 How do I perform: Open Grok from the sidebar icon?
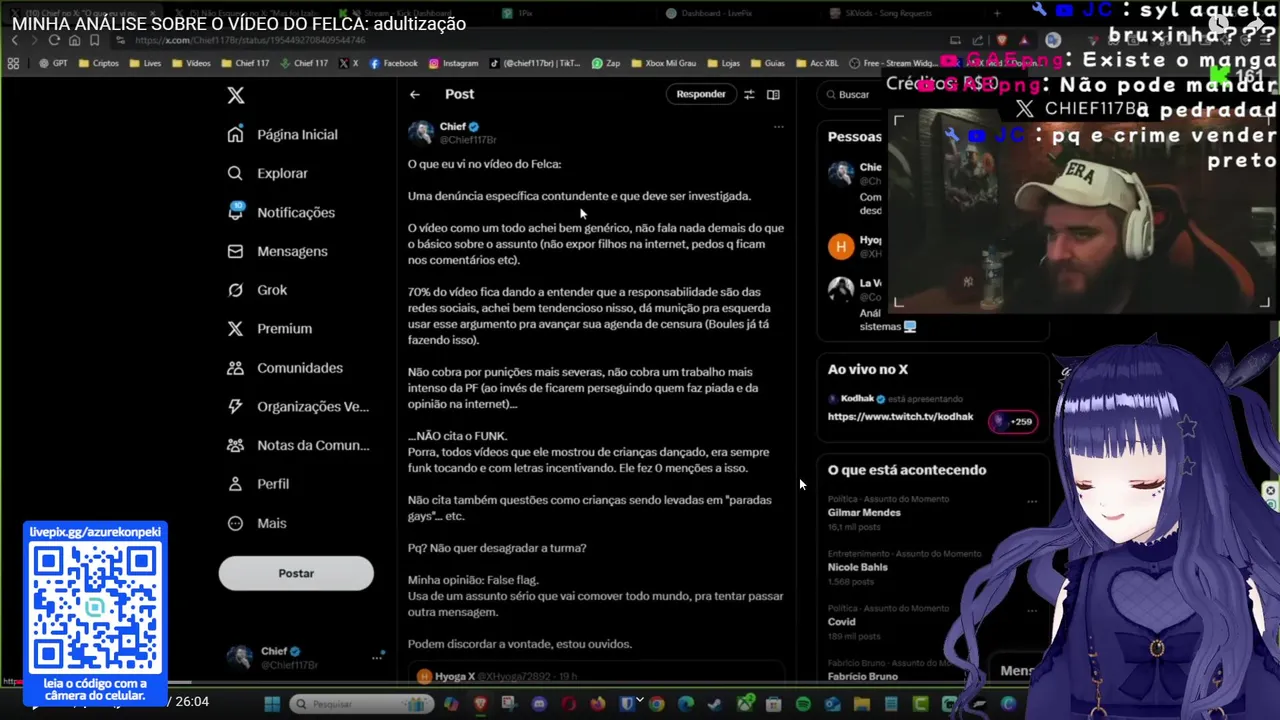pyautogui.click(x=235, y=290)
